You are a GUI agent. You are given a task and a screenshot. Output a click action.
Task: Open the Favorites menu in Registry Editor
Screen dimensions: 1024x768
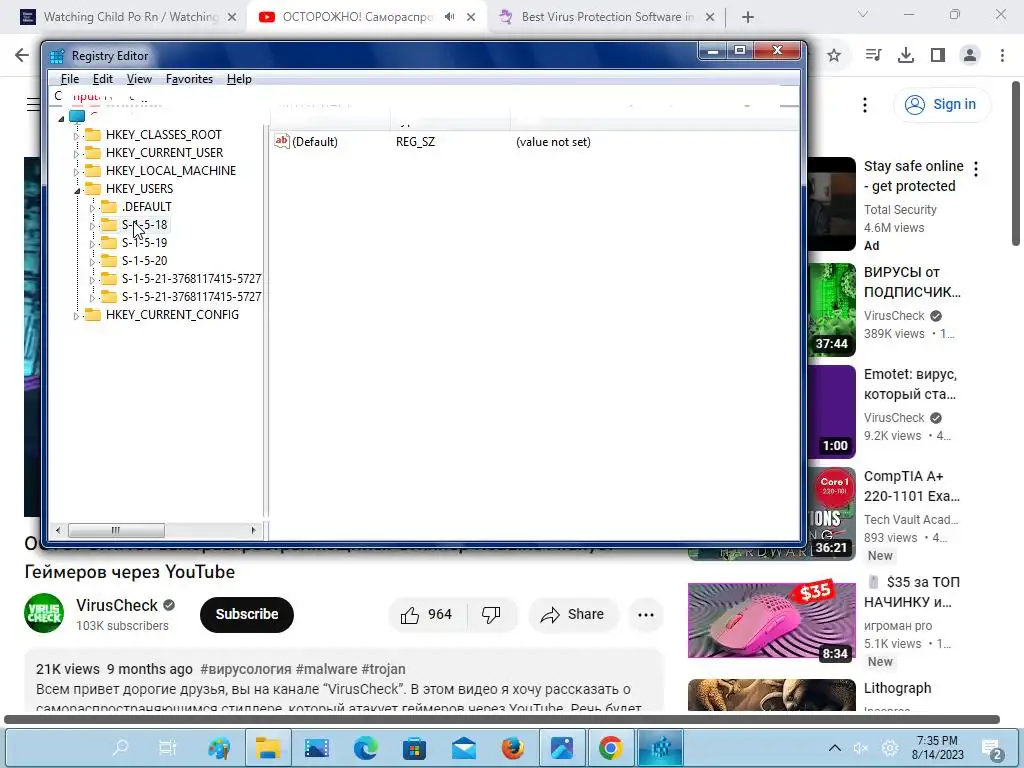tap(189, 79)
